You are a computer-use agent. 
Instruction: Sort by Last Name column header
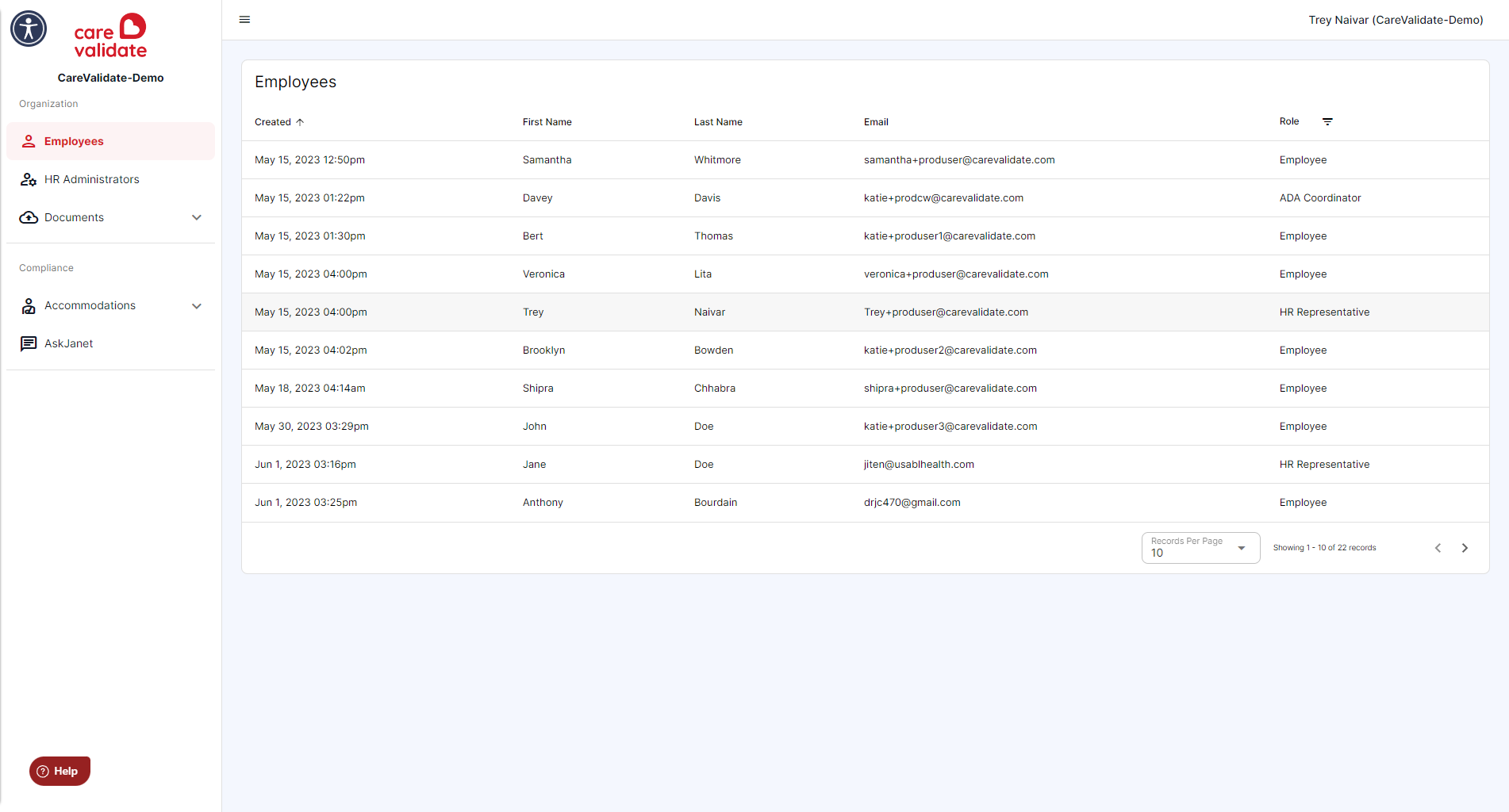[718, 122]
